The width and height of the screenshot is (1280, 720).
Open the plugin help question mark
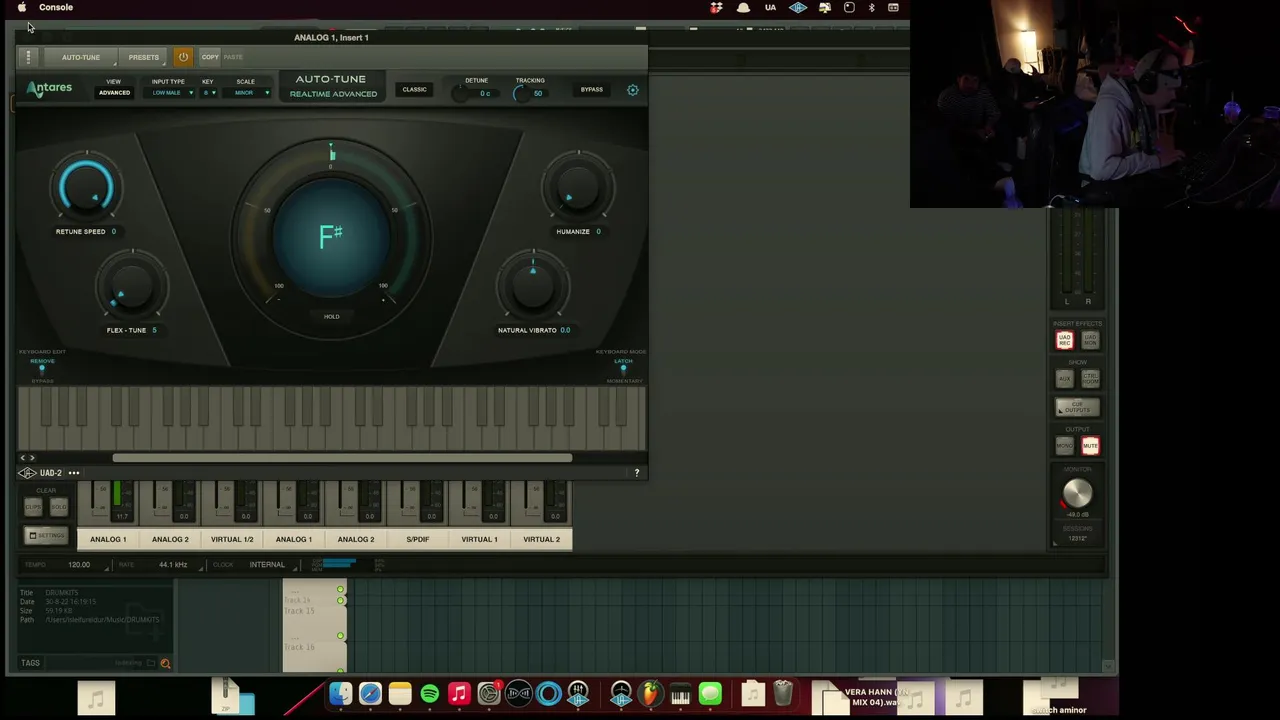click(636, 472)
